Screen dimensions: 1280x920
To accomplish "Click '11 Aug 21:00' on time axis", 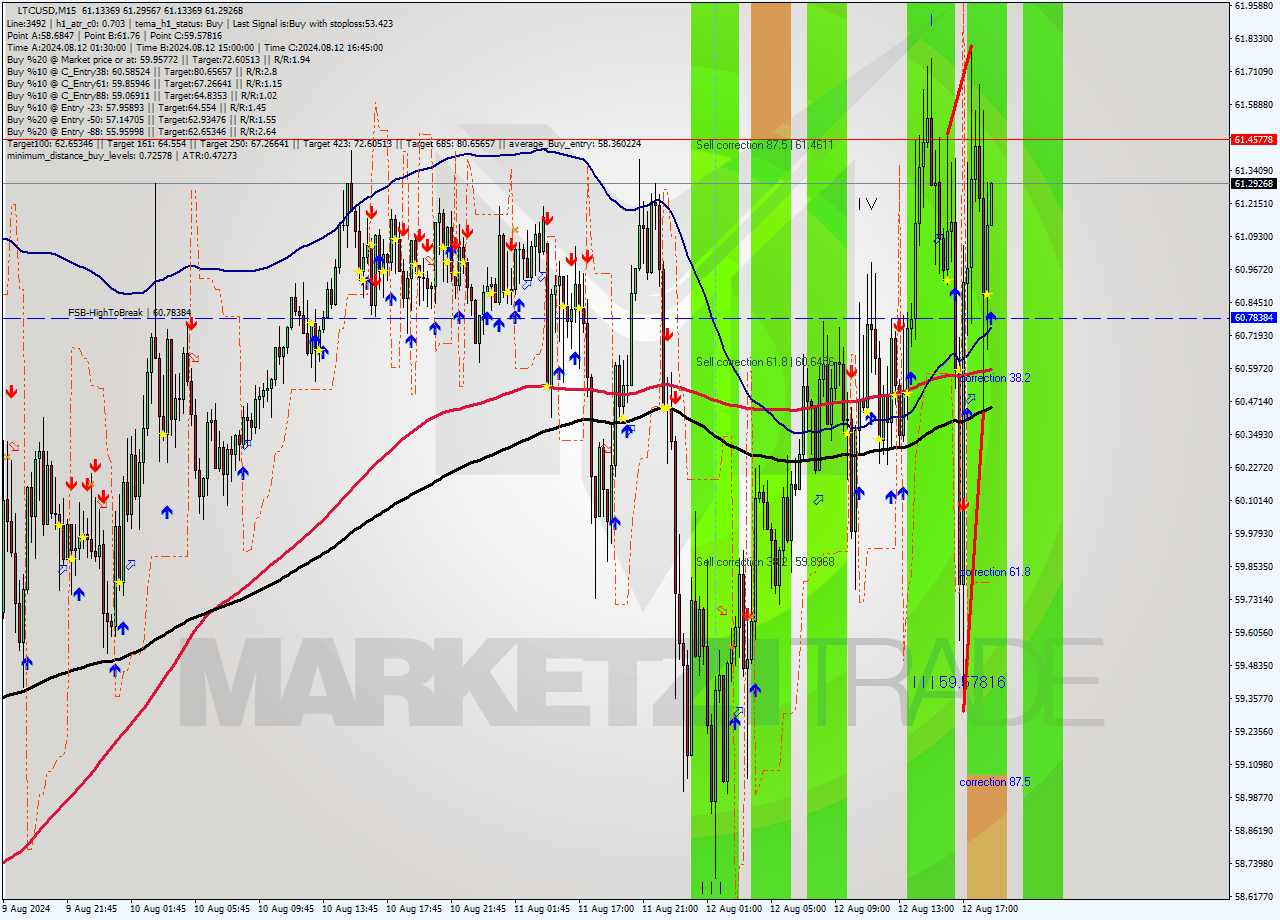I will tap(670, 909).
